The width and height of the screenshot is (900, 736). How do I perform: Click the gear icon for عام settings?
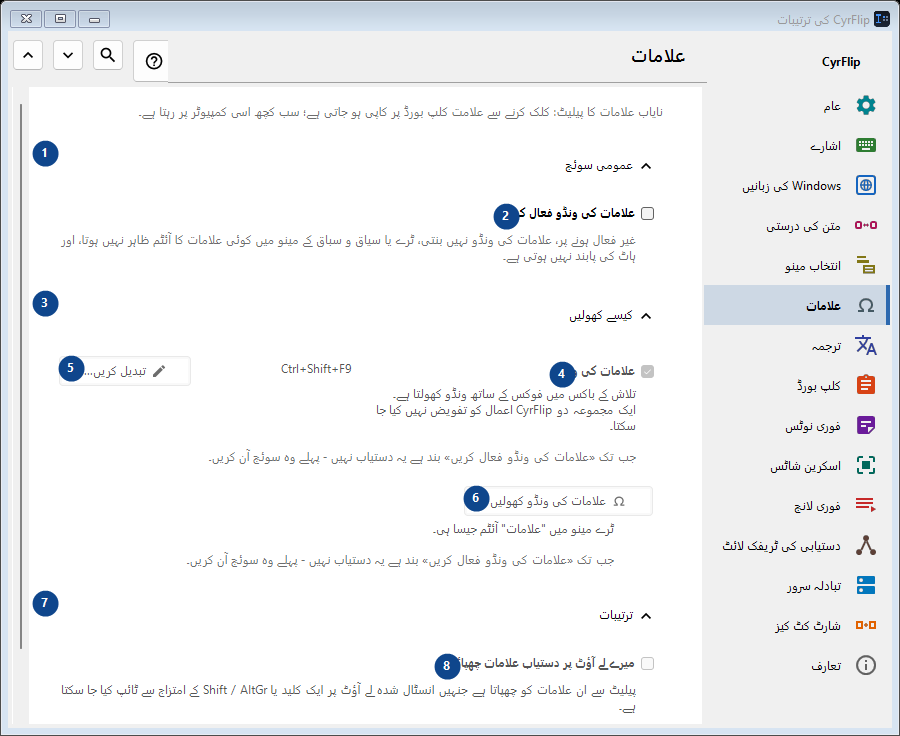[x=866, y=106]
